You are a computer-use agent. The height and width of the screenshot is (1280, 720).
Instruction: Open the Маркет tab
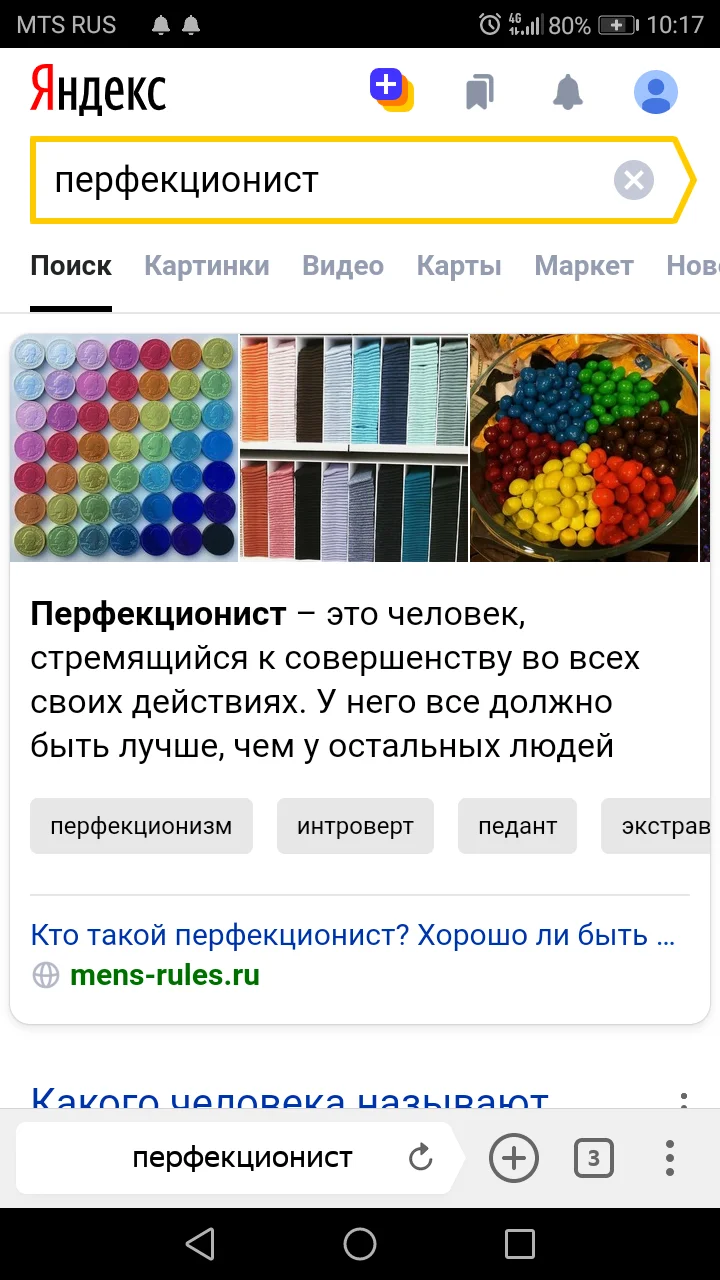[x=584, y=265]
